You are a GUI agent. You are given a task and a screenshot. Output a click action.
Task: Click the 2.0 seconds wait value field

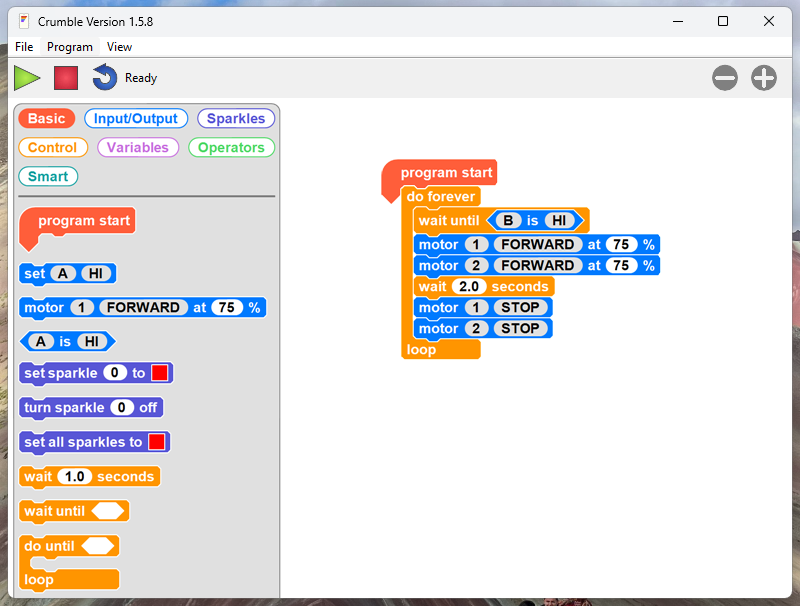tap(468, 286)
